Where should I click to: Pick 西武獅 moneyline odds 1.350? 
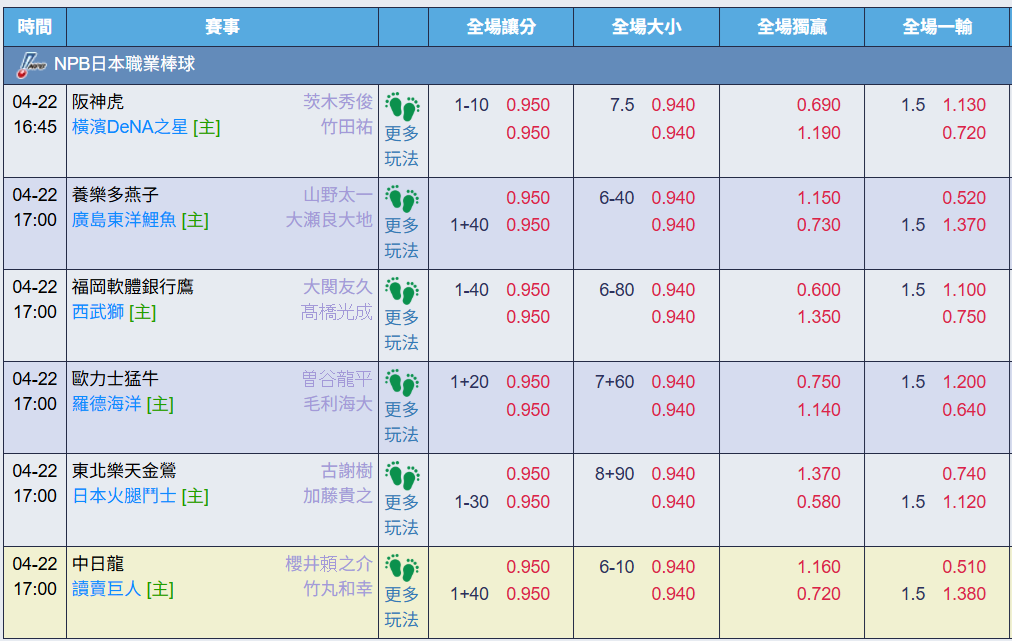click(x=818, y=317)
